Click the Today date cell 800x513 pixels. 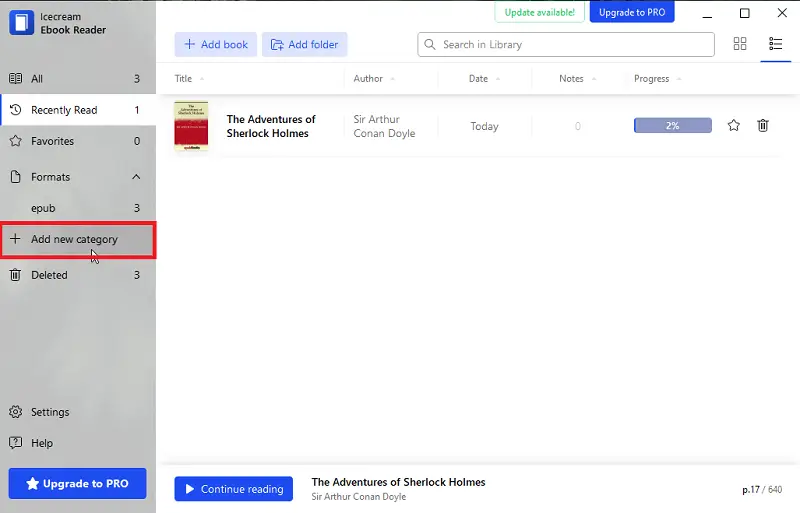click(484, 126)
